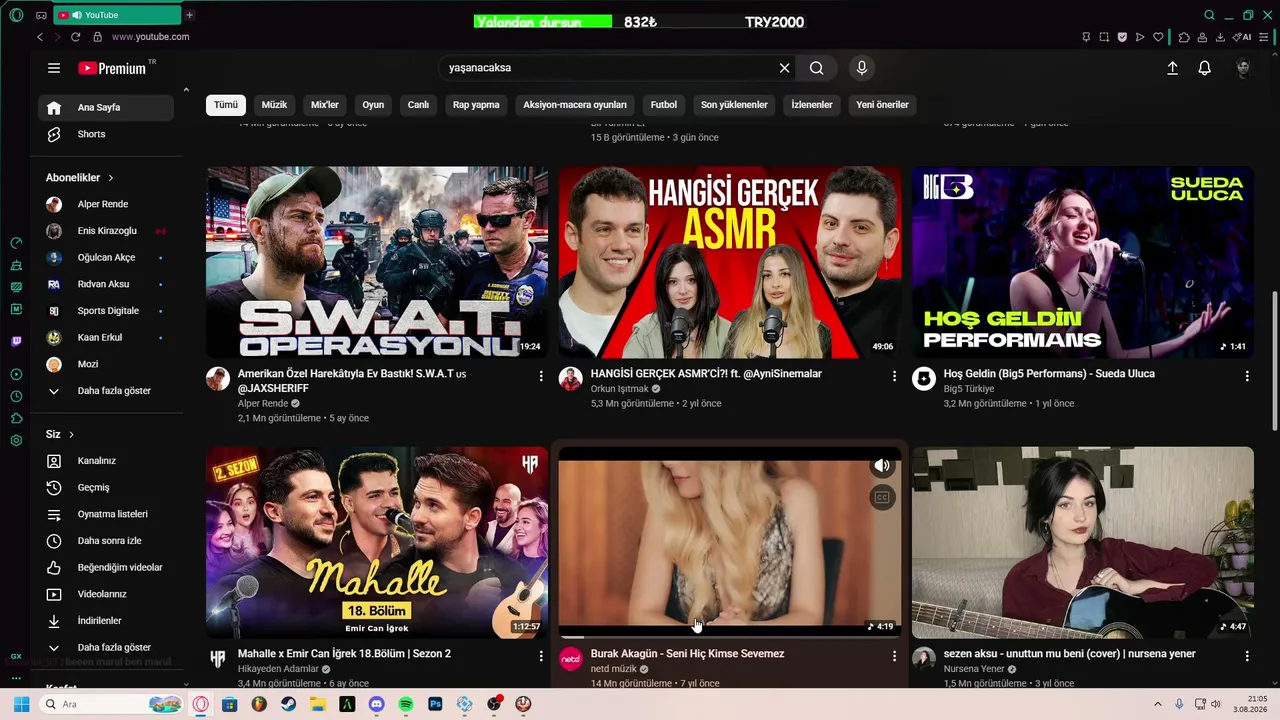Open Nursena Yener channel link
Viewport: 1280px width, 720px height.
[x=974, y=669]
